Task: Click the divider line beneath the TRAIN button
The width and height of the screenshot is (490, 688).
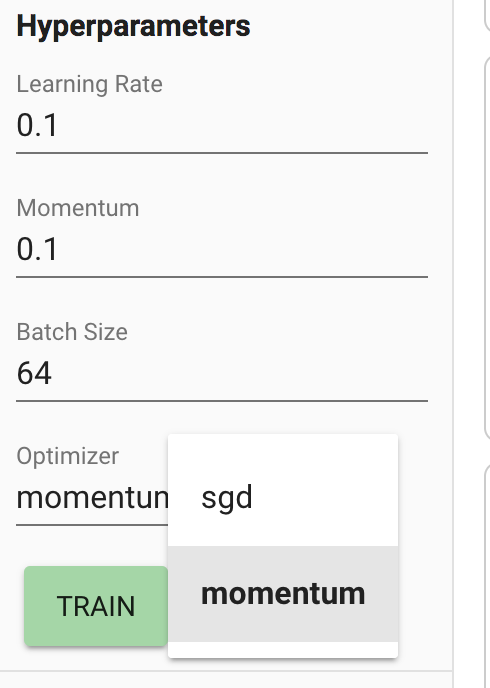Action: coord(226,670)
